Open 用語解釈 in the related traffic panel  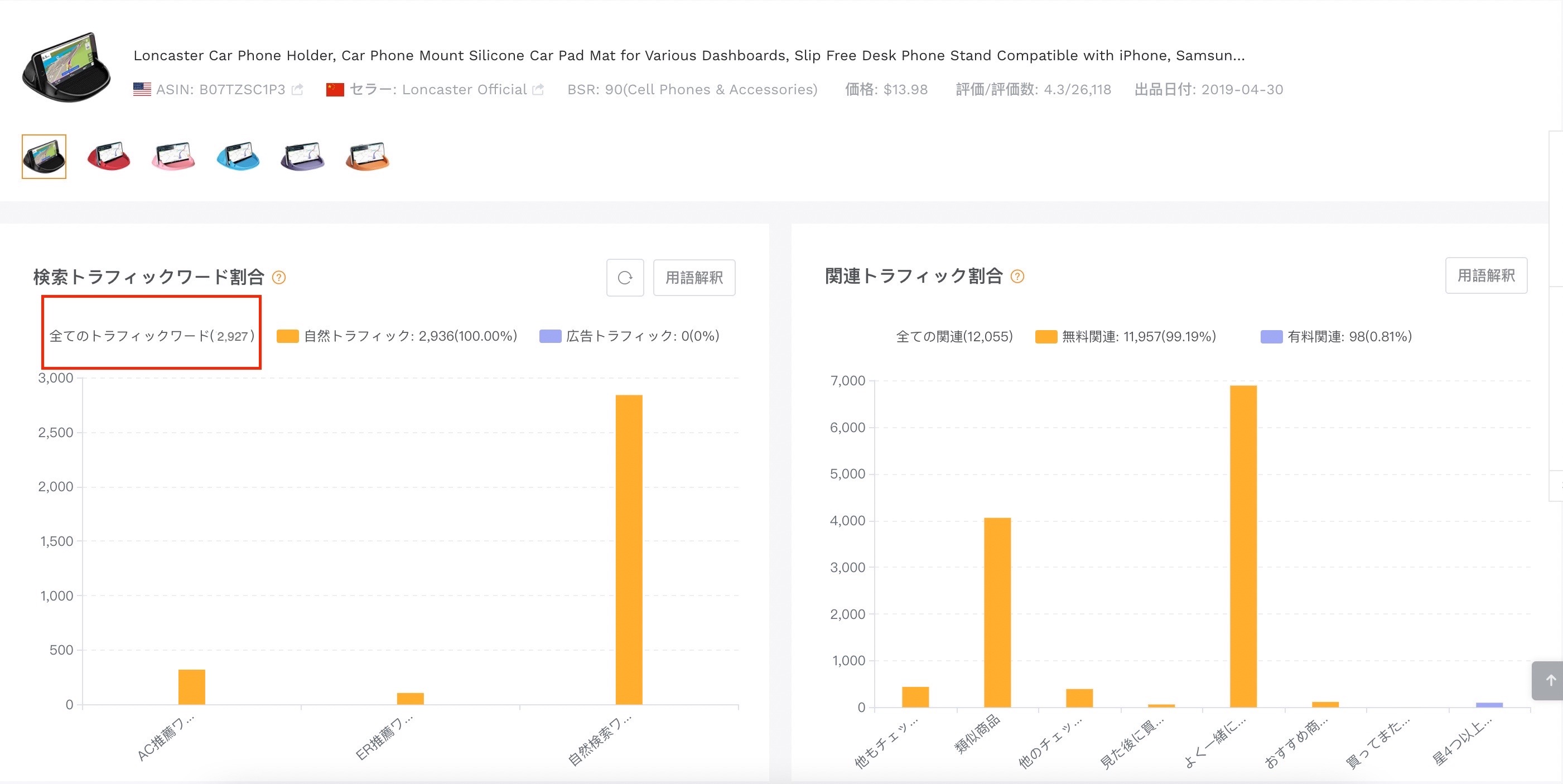[1486, 276]
